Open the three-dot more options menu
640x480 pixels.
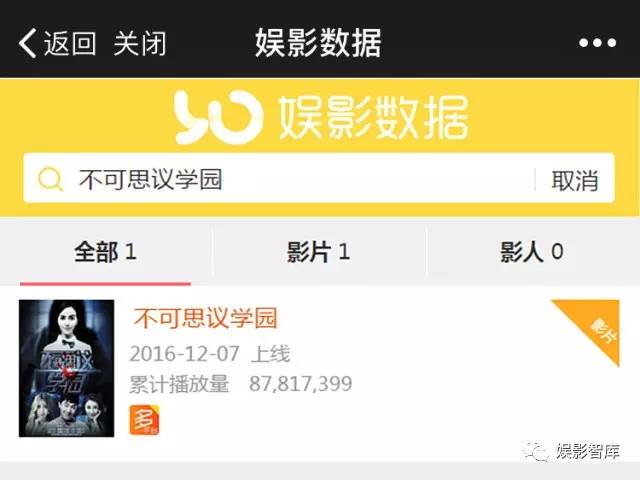597,42
